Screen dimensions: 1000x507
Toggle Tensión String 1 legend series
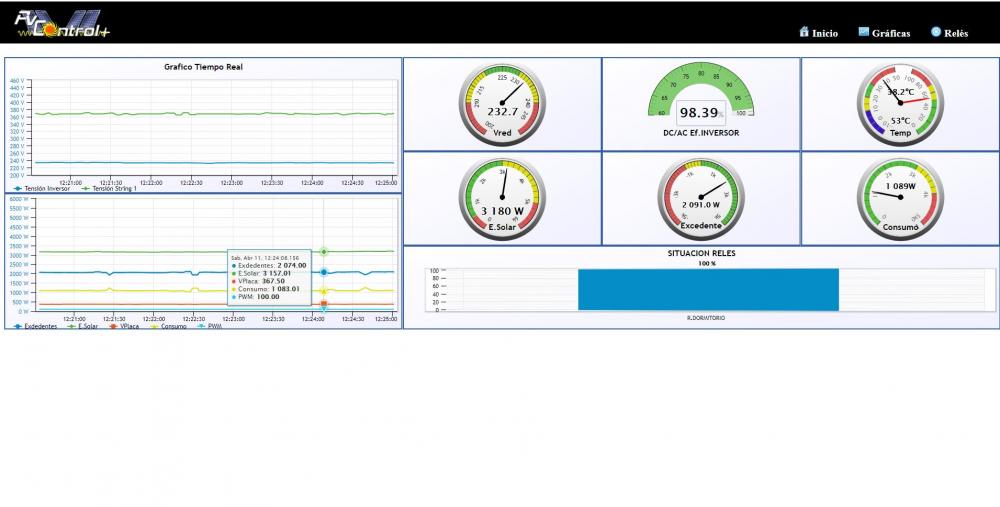[109, 189]
